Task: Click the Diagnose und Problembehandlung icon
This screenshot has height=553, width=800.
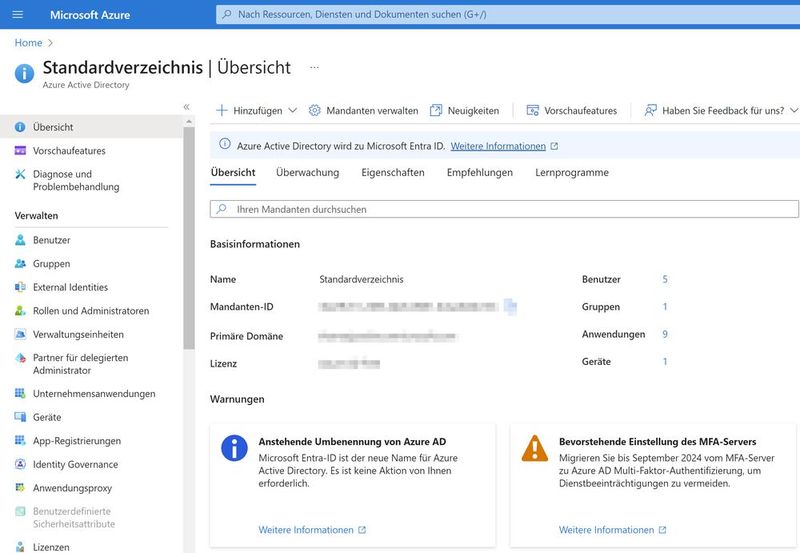Action: [20, 174]
